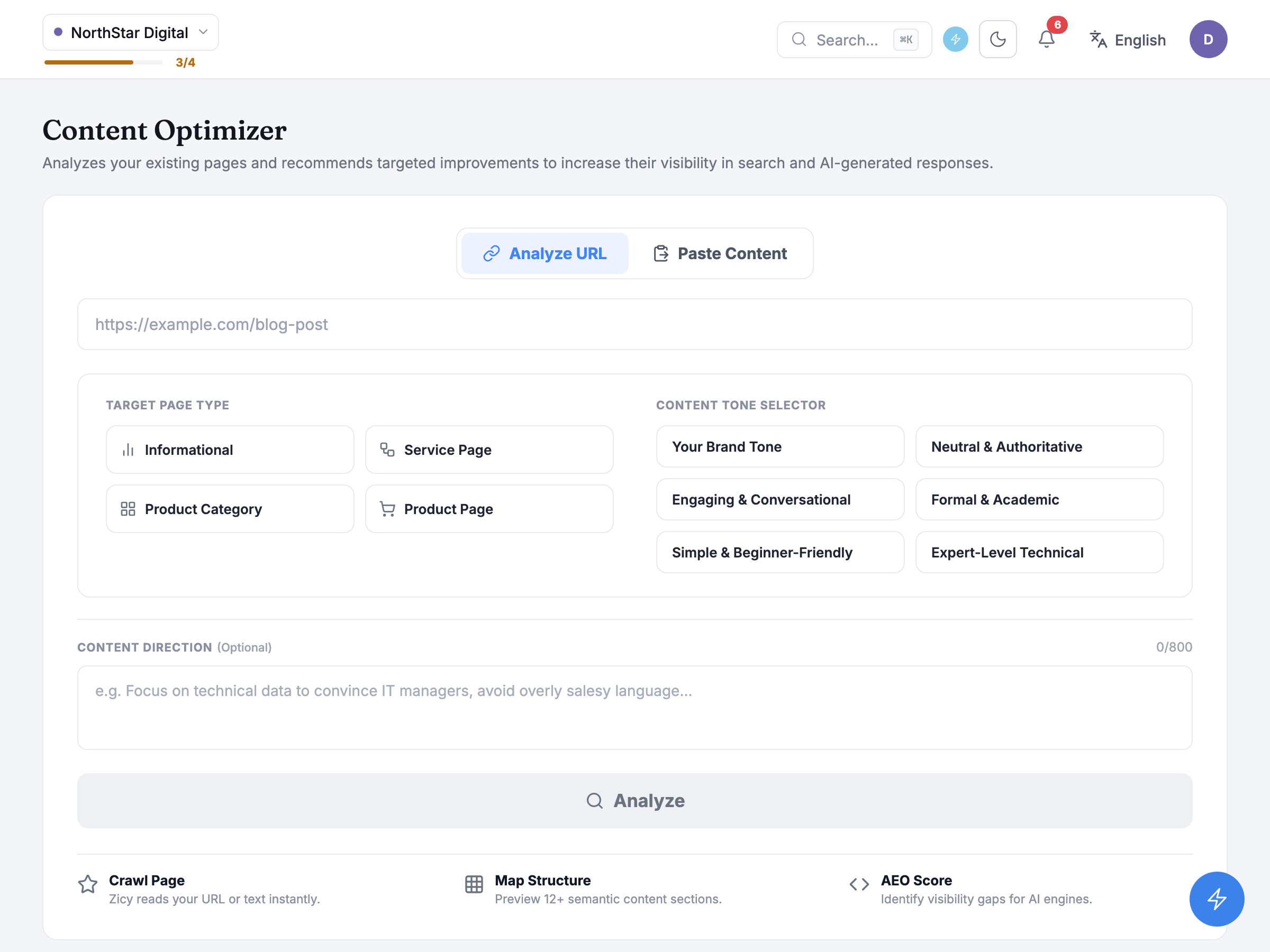The height and width of the screenshot is (952, 1270).
Task: Click the 3/4 onboarding progress bar
Action: click(104, 62)
